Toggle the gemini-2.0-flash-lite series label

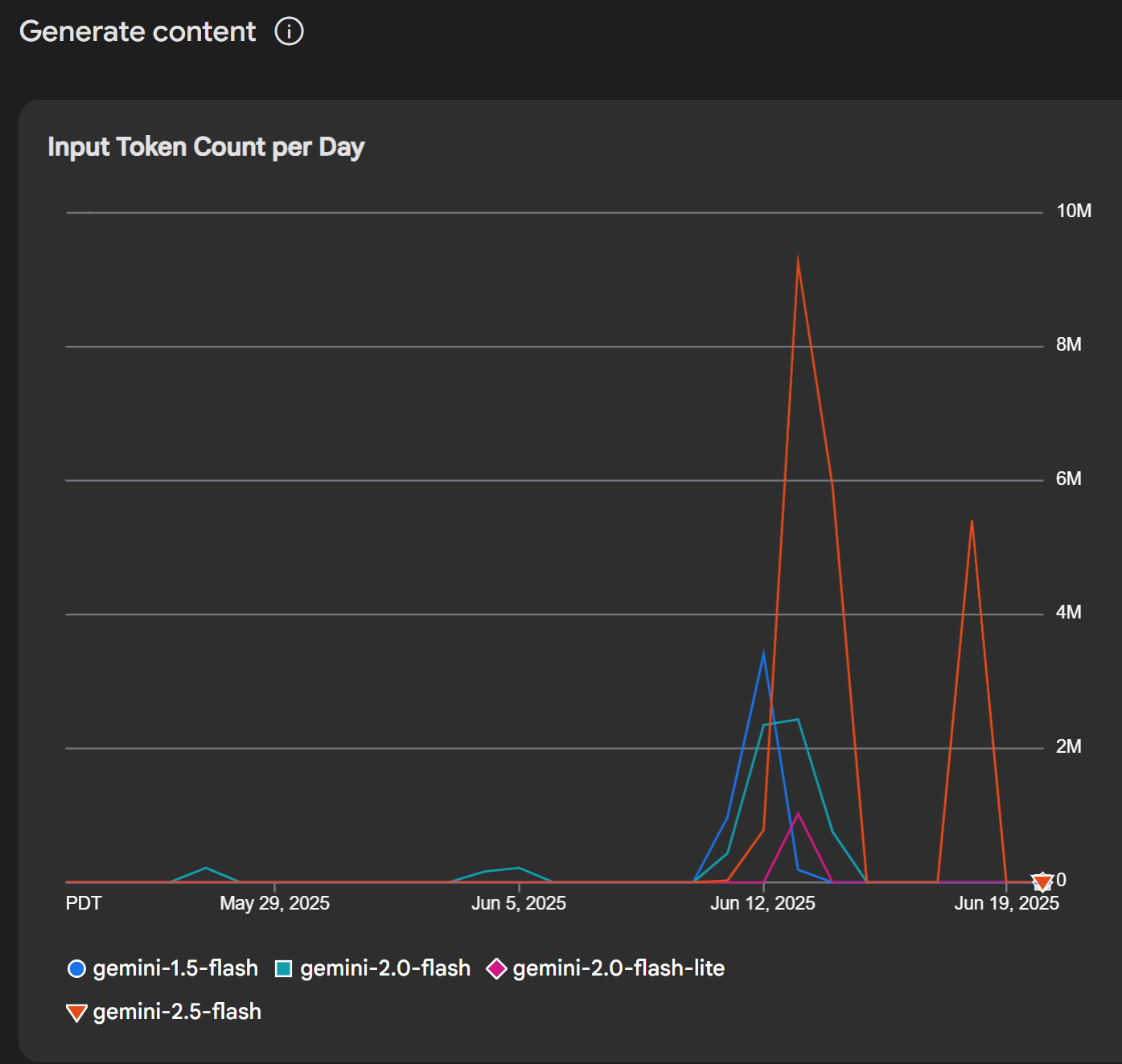(x=619, y=968)
